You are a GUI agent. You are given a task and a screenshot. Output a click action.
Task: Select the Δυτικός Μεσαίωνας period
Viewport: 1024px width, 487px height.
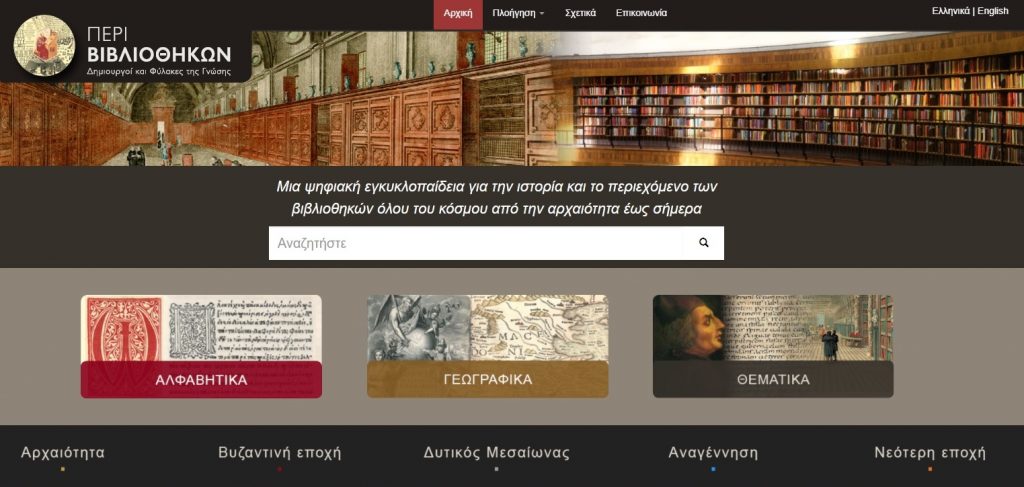(x=496, y=453)
